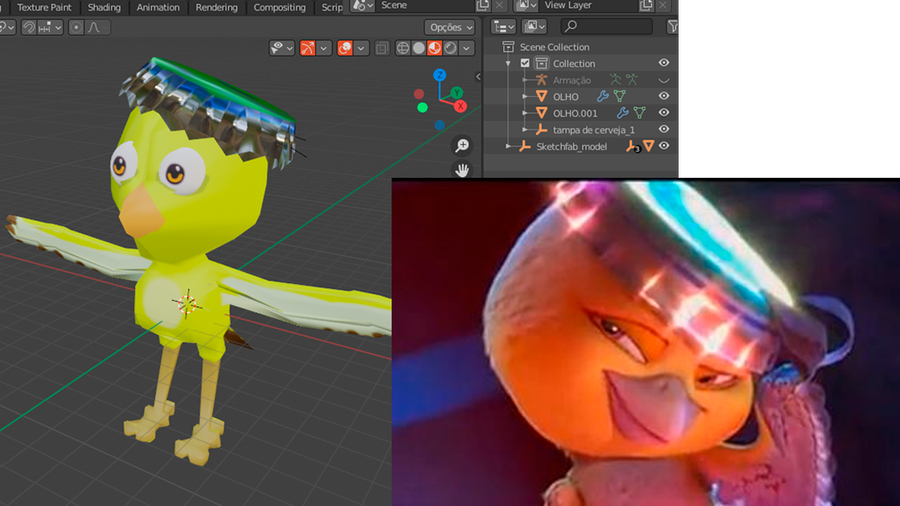The width and height of the screenshot is (900, 506).
Task: Open the Animation workspace tab
Action: (x=158, y=7)
